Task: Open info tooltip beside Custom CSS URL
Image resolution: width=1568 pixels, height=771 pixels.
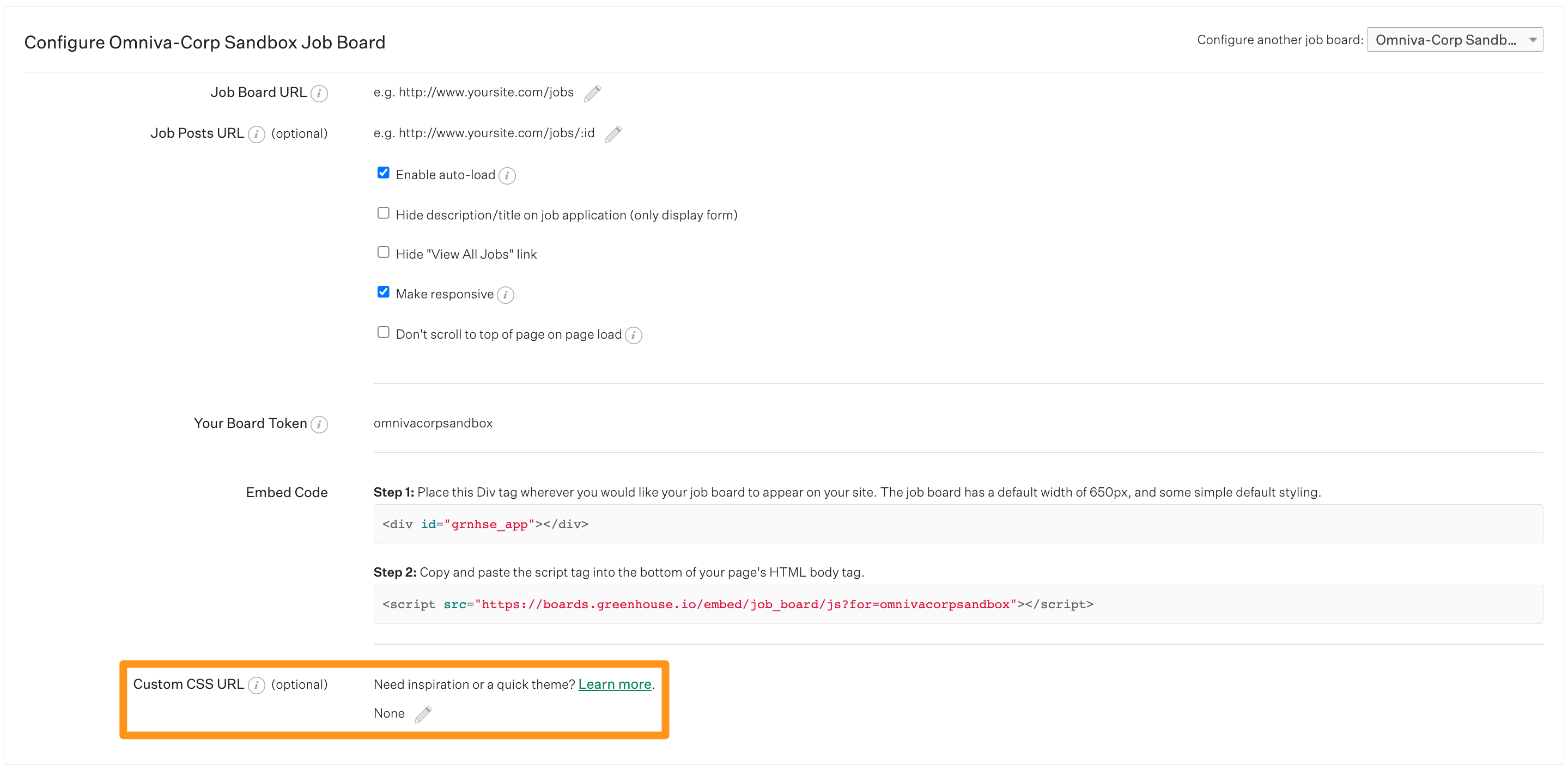Action: 256,685
